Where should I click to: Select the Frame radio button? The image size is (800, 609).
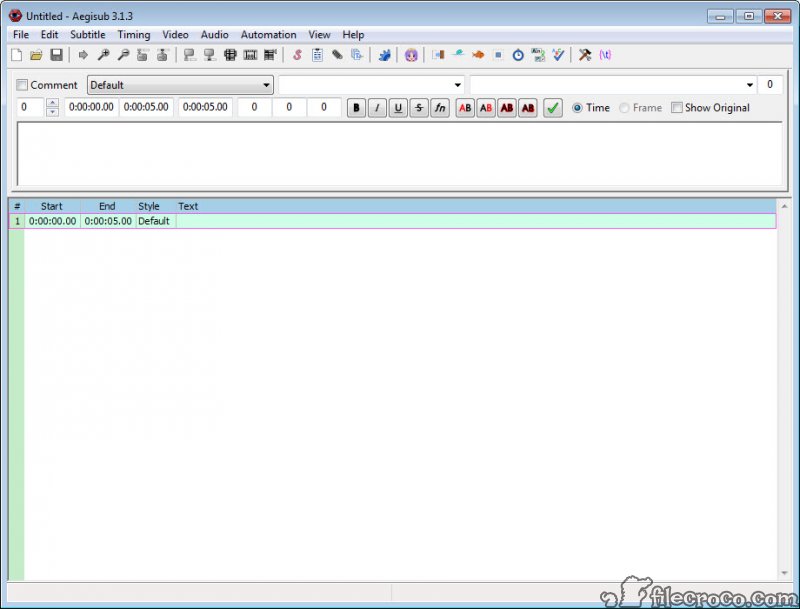(x=624, y=108)
